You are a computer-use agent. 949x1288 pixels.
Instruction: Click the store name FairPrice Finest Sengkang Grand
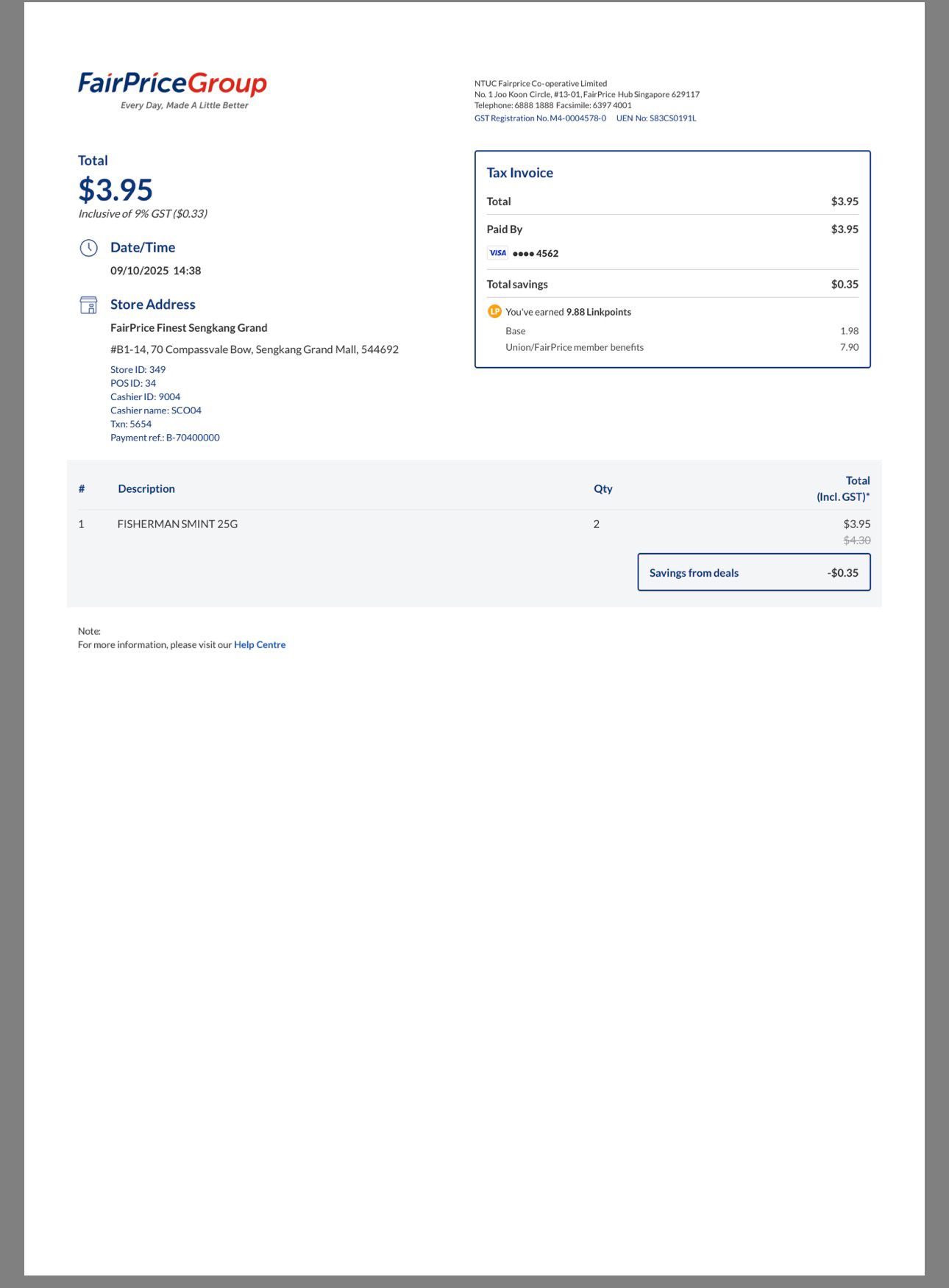coord(189,328)
